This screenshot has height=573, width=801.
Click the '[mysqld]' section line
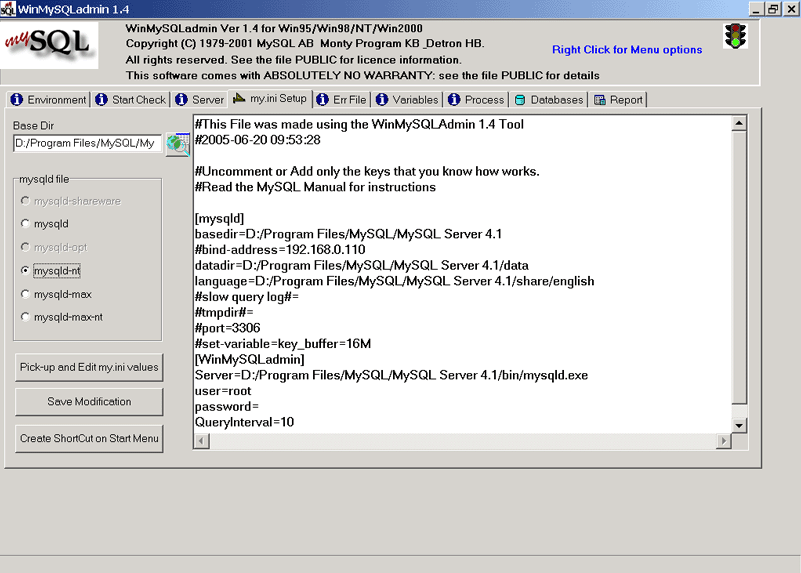219,219
